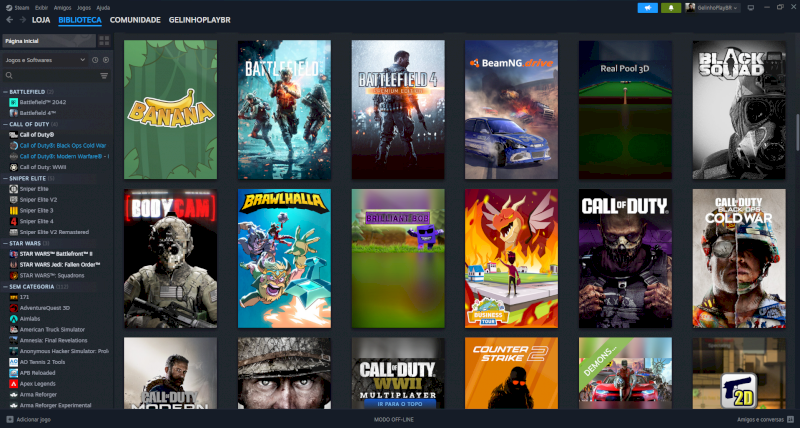Open the Brawlhalla game cover

284,259
